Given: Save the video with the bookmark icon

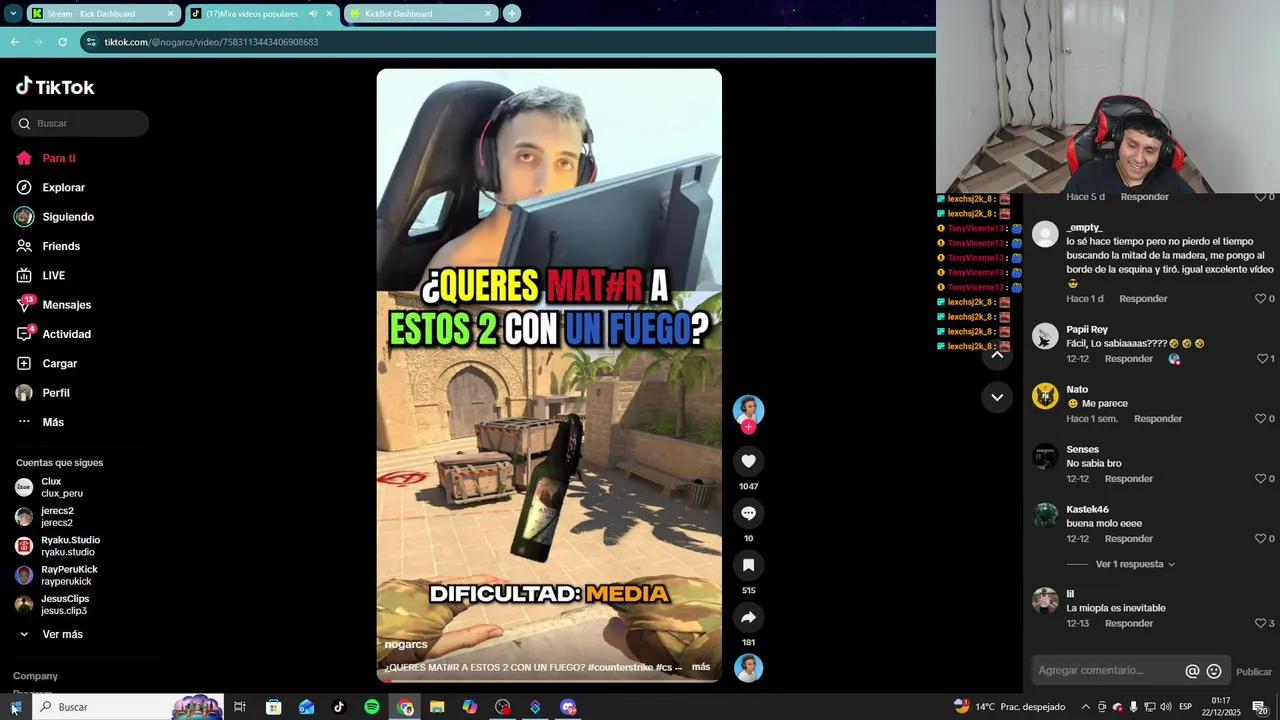Looking at the screenshot, I should (x=748, y=565).
